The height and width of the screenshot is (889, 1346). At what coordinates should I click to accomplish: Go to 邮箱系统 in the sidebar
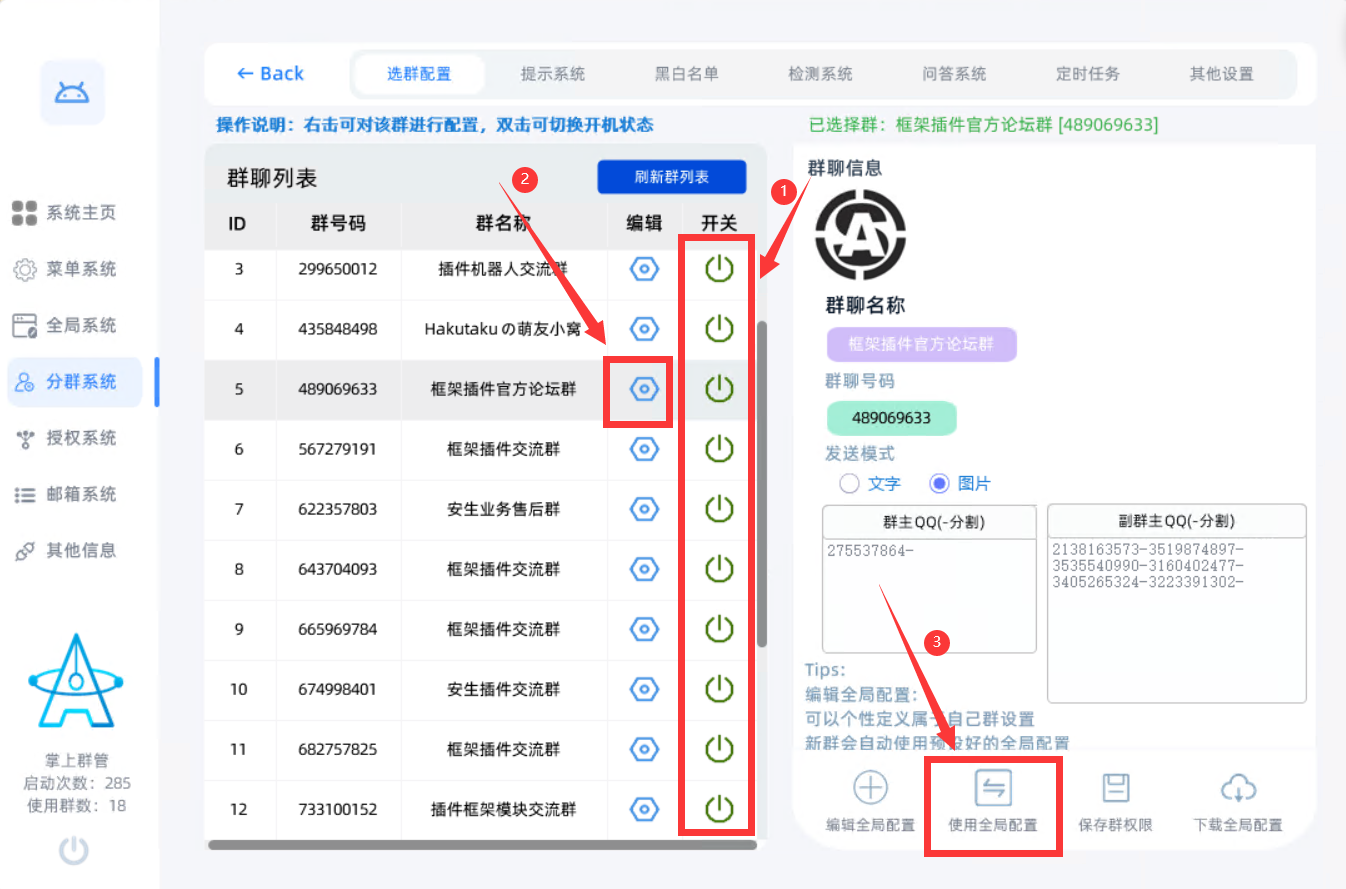point(80,494)
